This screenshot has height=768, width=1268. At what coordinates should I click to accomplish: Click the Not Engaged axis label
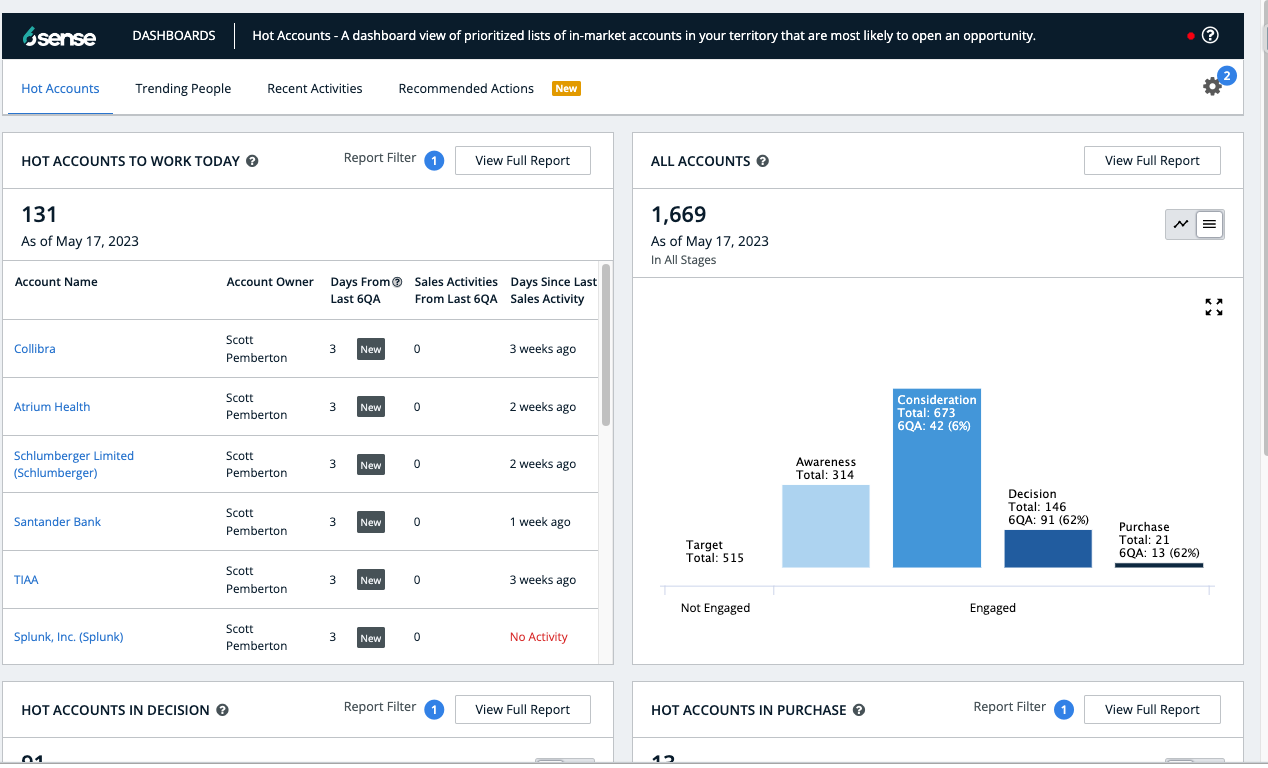click(715, 608)
